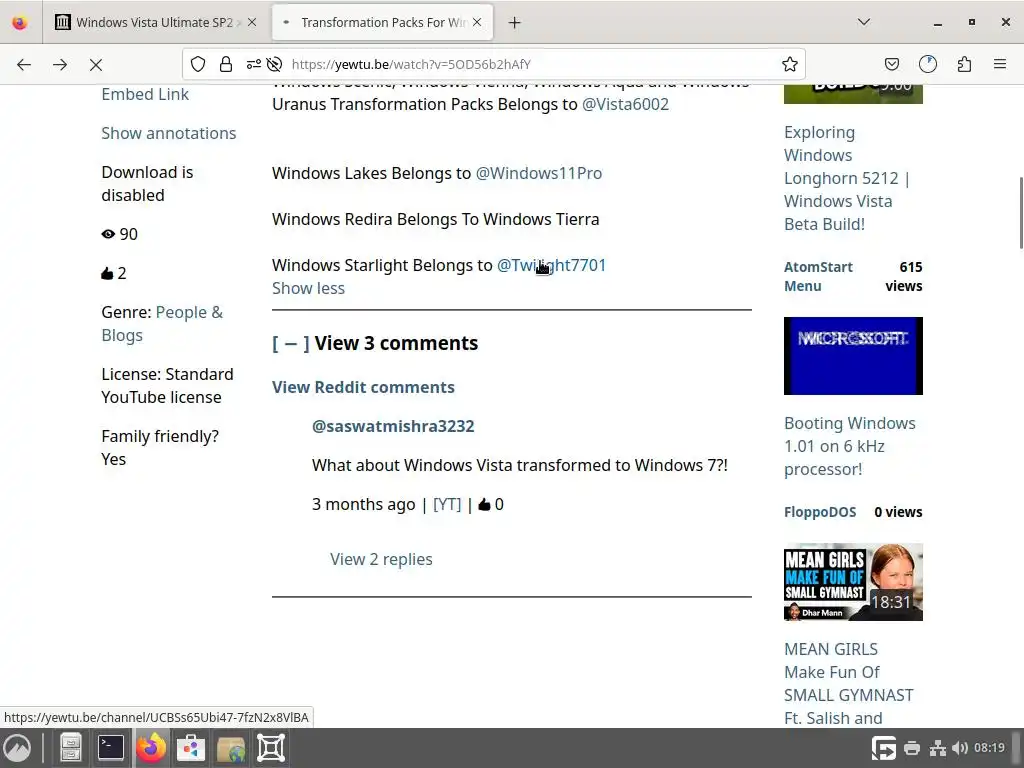The image size is (1024, 768).
Task: Open Save to Pocket in the toolbar
Action: pyautogui.click(x=891, y=64)
